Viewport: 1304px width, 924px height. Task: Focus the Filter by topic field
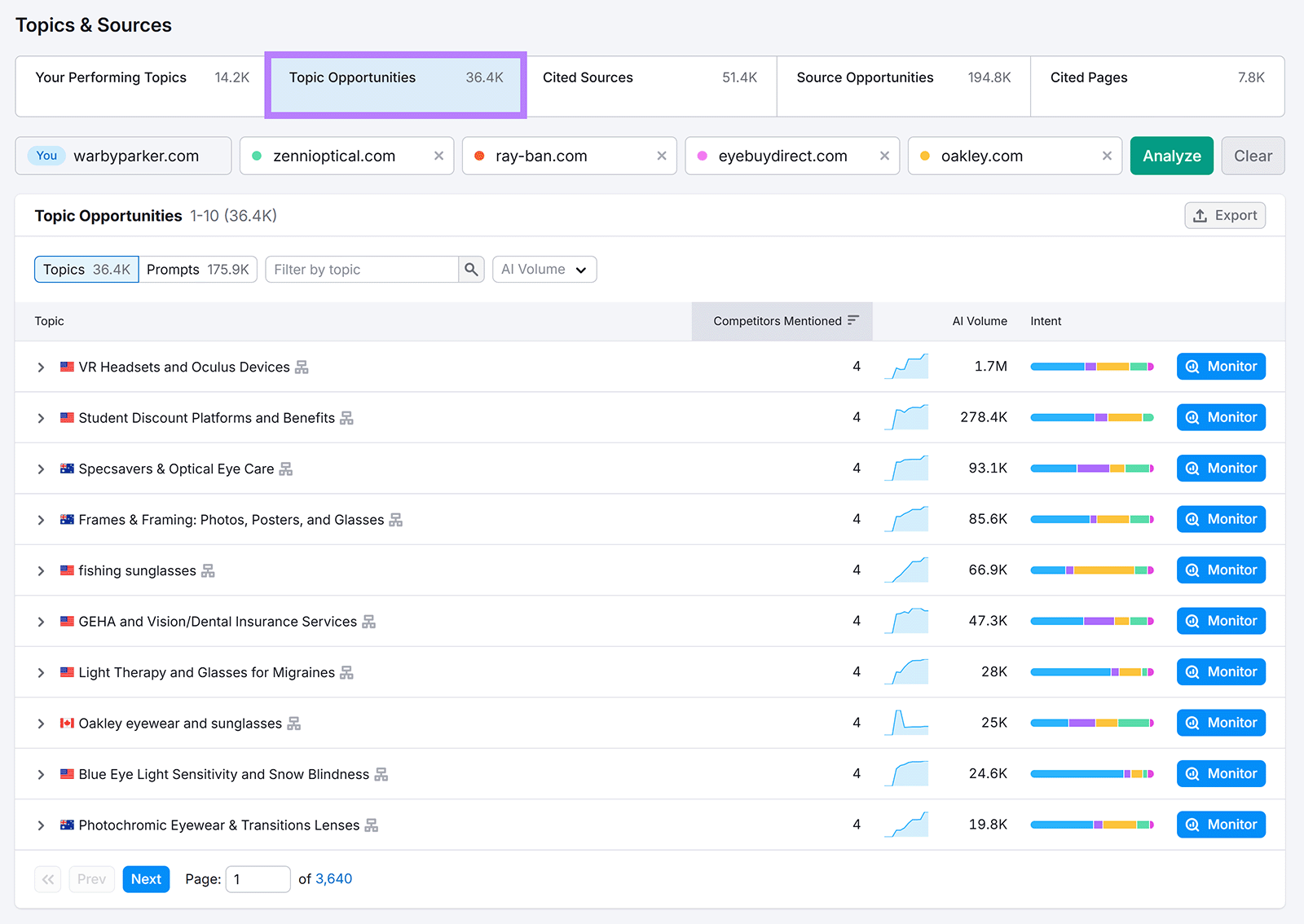coord(362,270)
